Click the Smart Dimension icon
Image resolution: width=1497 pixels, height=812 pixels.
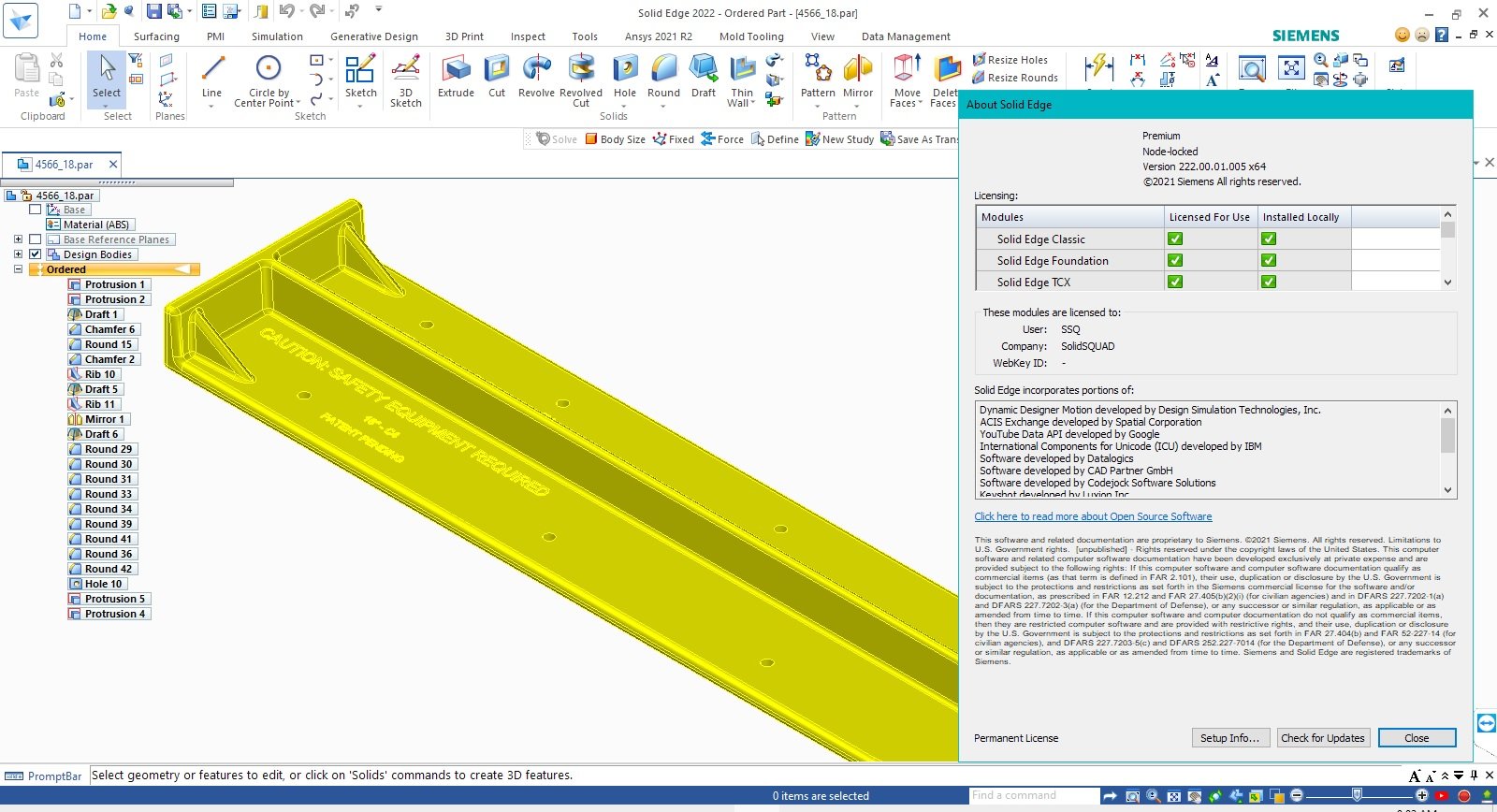pyautogui.click(x=1098, y=68)
